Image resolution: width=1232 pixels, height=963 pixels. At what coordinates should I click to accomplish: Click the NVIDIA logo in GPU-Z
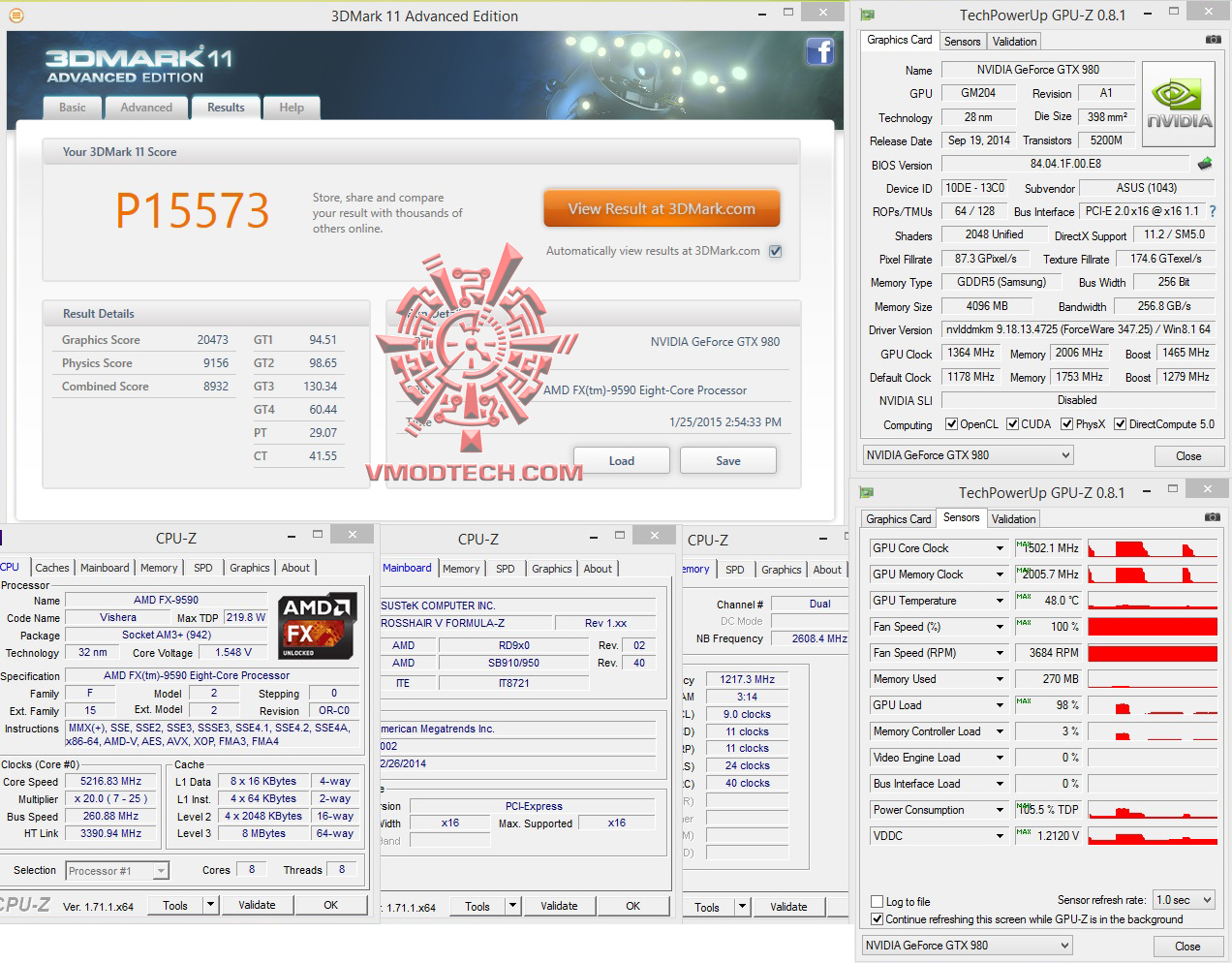tap(1179, 105)
